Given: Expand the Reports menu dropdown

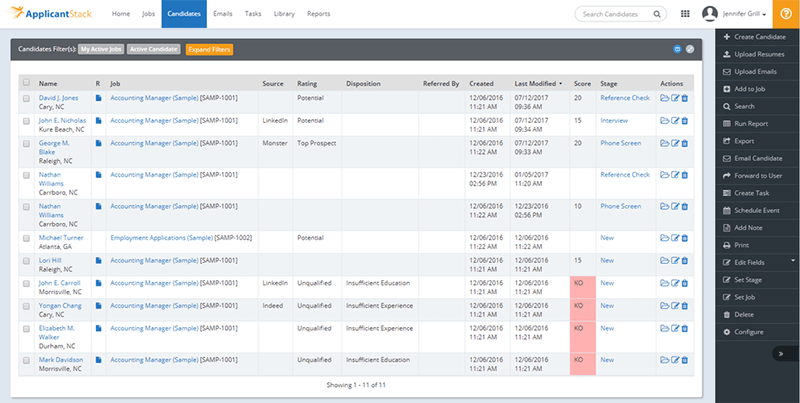Looking at the screenshot, I should click(320, 14).
